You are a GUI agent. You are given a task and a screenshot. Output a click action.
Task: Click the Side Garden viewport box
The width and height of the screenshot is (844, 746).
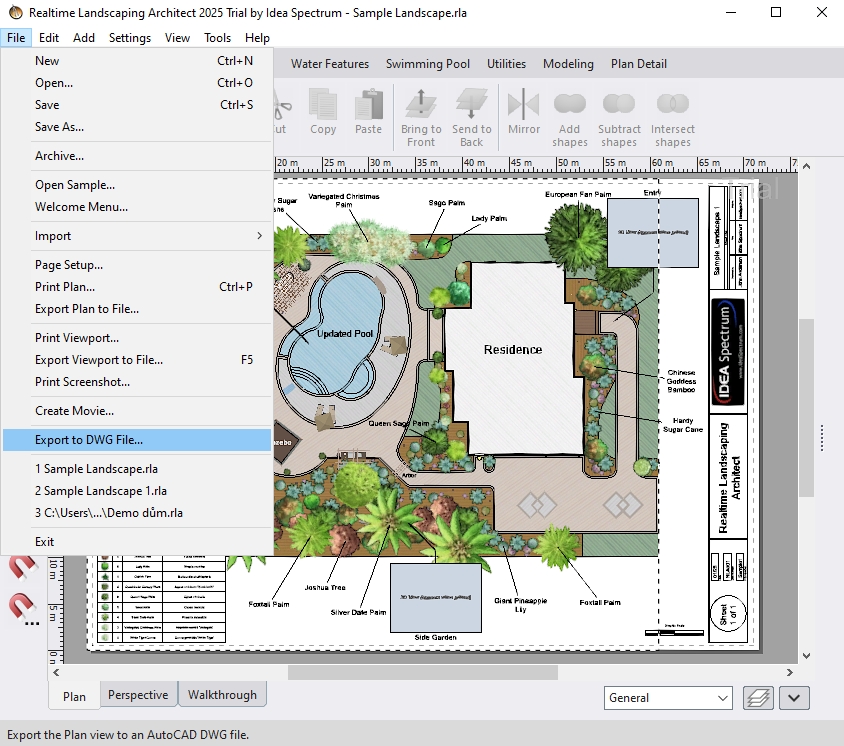click(435, 597)
